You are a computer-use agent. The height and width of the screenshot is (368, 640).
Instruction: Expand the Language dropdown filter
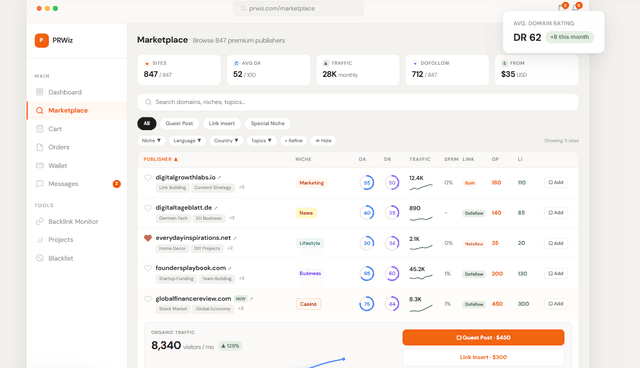(x=187, y=141)
